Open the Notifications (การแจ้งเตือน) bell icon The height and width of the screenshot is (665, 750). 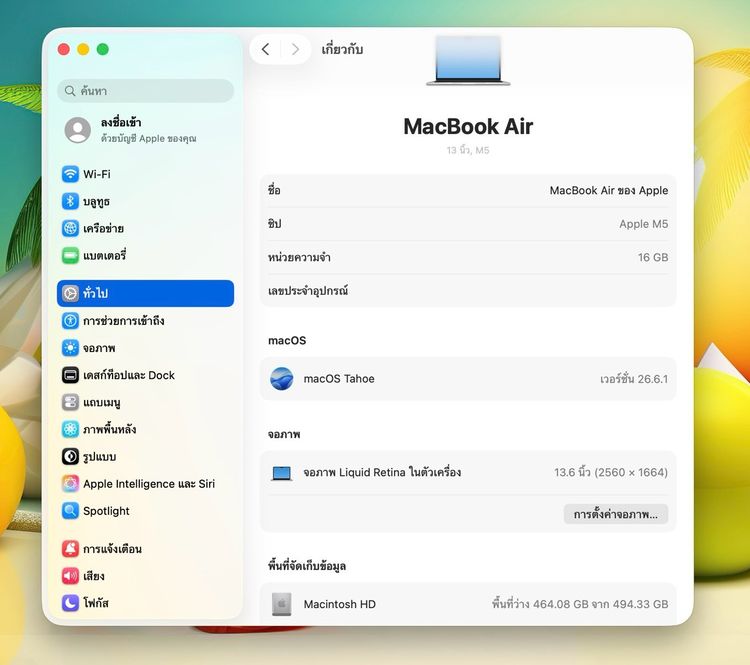[x=70, y=548]
